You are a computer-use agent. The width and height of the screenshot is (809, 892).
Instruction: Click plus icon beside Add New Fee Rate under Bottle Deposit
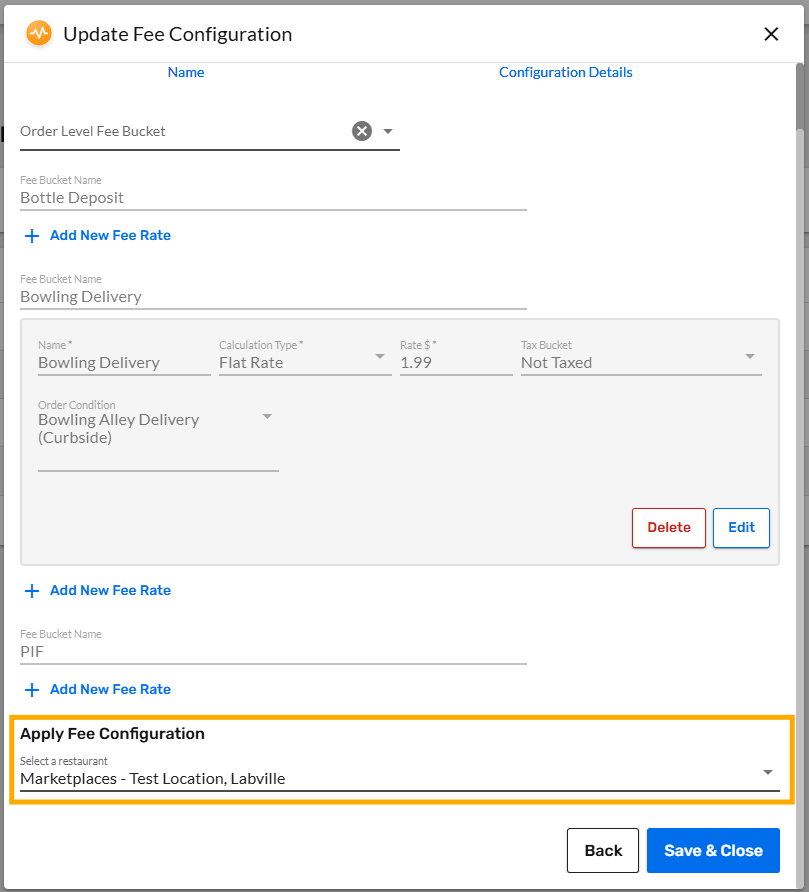click(32, 235)
